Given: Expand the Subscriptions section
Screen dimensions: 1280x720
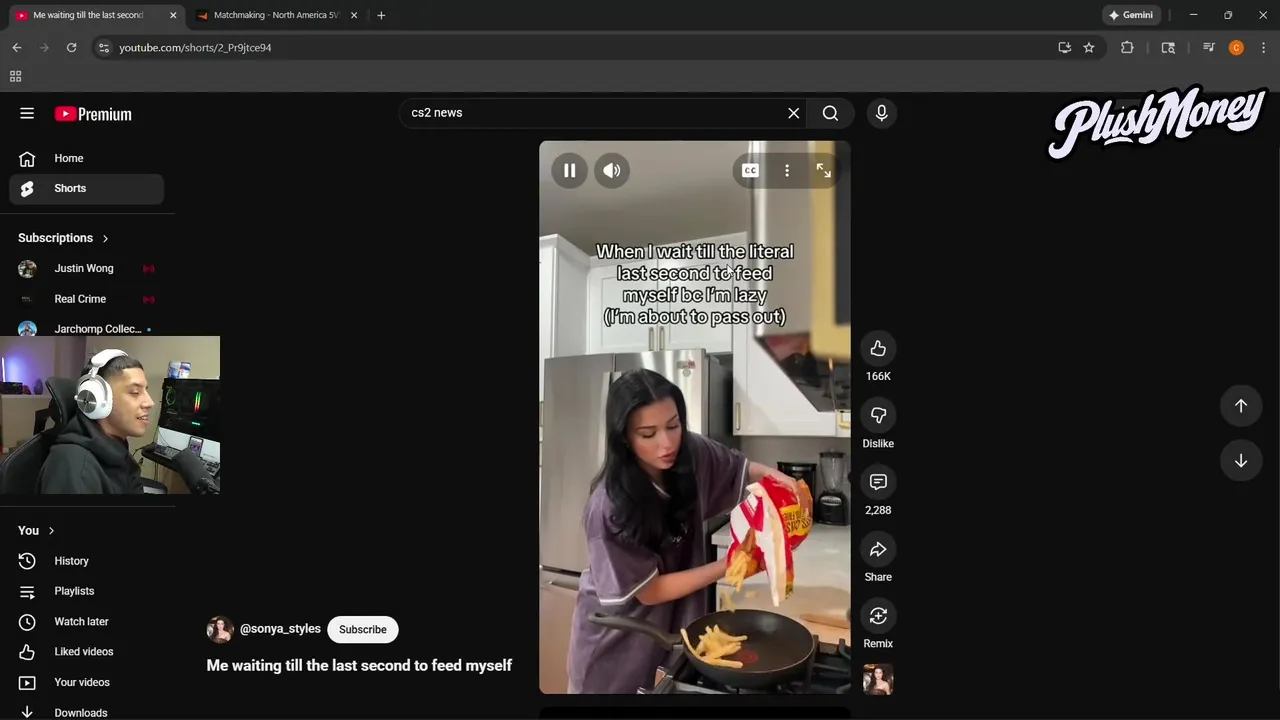Looking at the screenshot, I should [64, 238].
